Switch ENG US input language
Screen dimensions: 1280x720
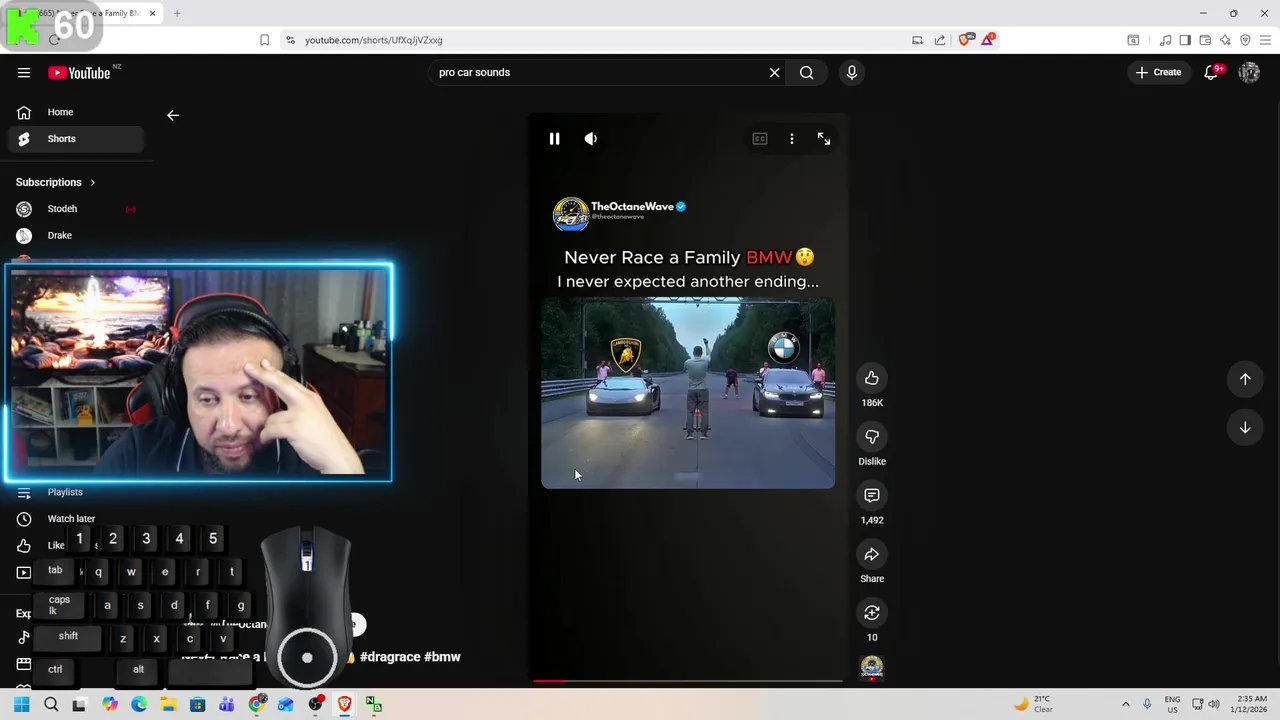pyautogui.click(x=1172, y=704)
